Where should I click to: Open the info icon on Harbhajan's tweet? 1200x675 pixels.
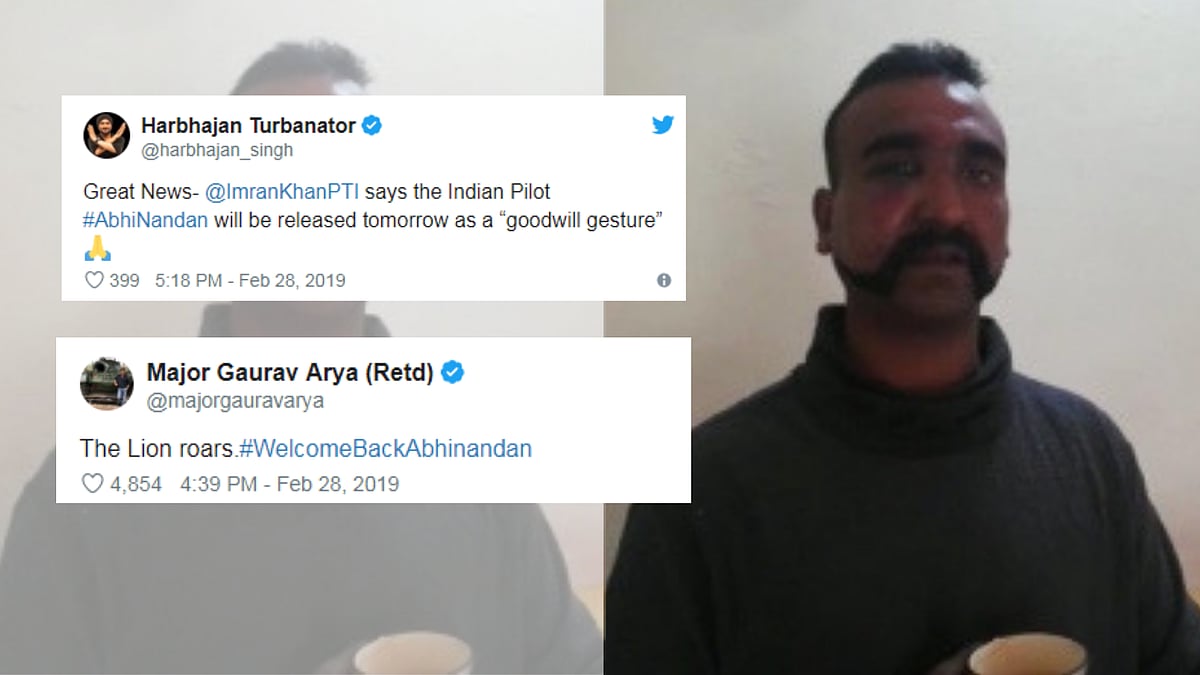tap(664, 280)
